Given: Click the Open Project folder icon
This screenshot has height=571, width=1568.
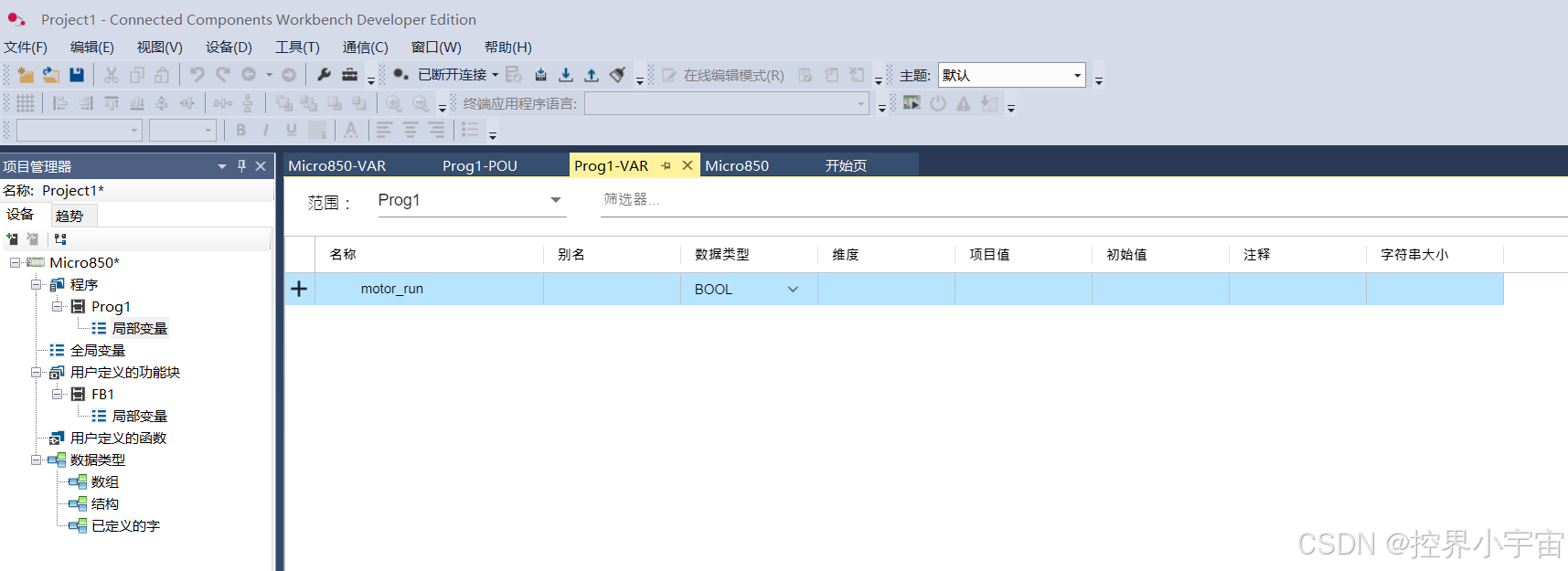Looking at the screenshot, I should point(51,75).
